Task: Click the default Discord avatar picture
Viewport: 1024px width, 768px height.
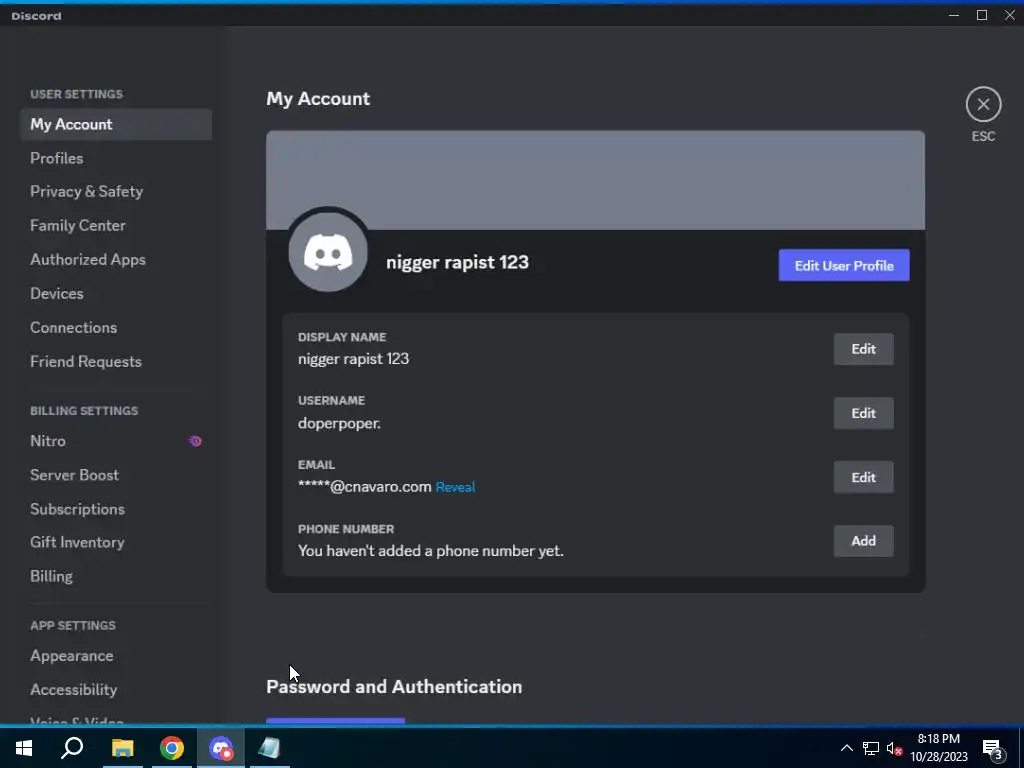Action: pyautogui.click(x=328, y=252)
